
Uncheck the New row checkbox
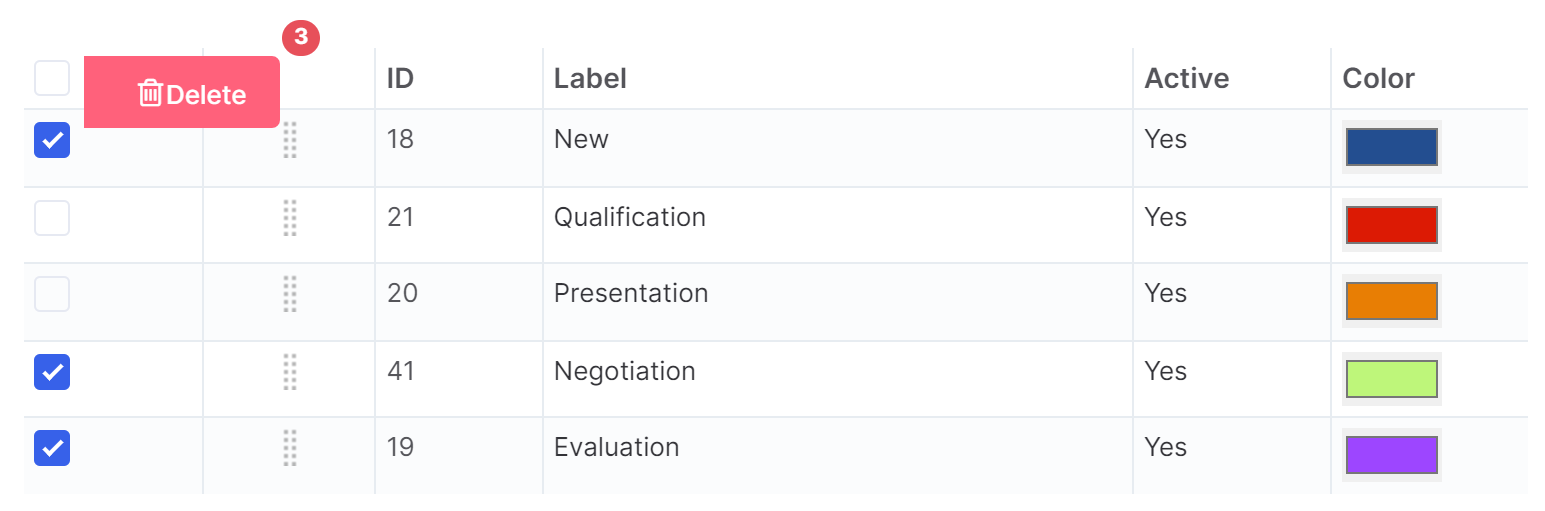coord(52,140)
